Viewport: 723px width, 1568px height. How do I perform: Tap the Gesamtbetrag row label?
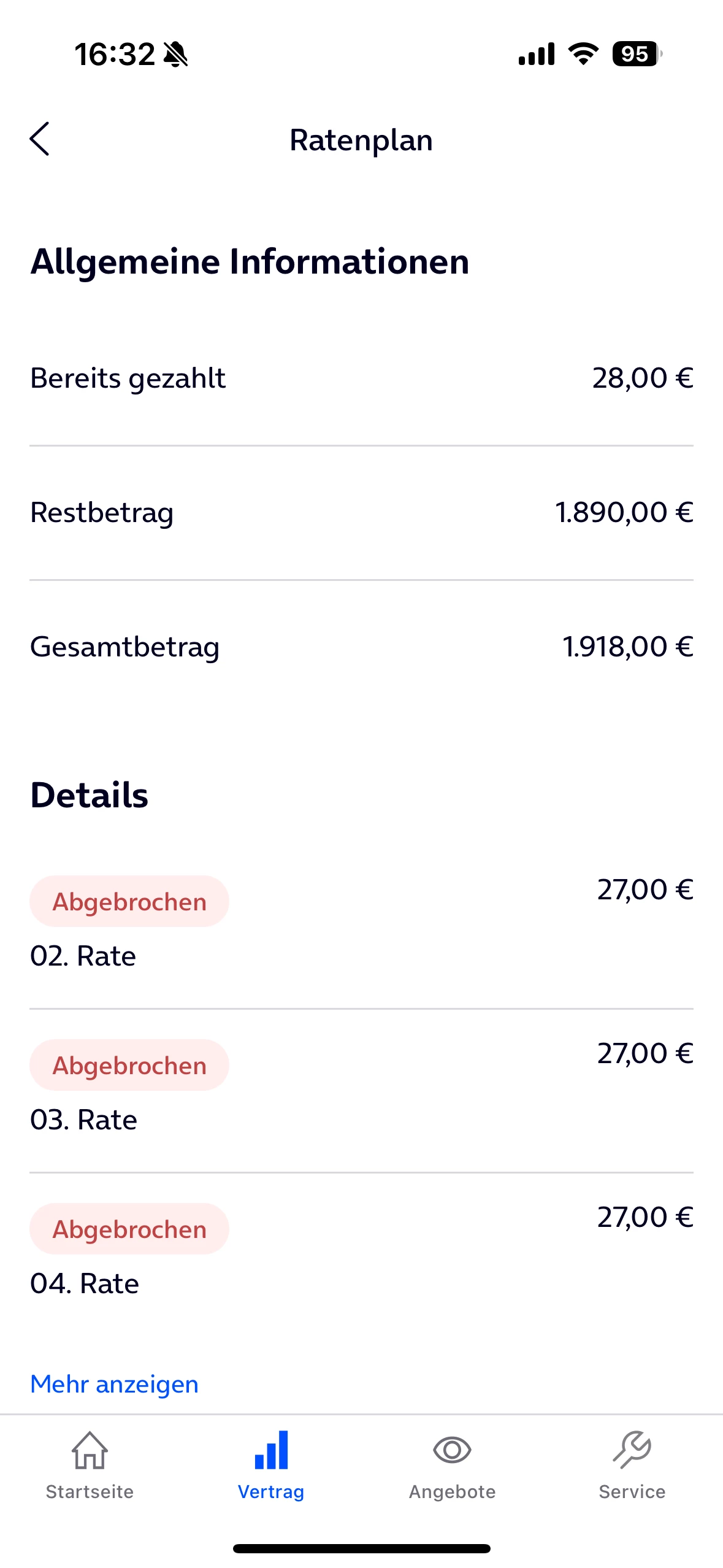(x=125, y=647)
